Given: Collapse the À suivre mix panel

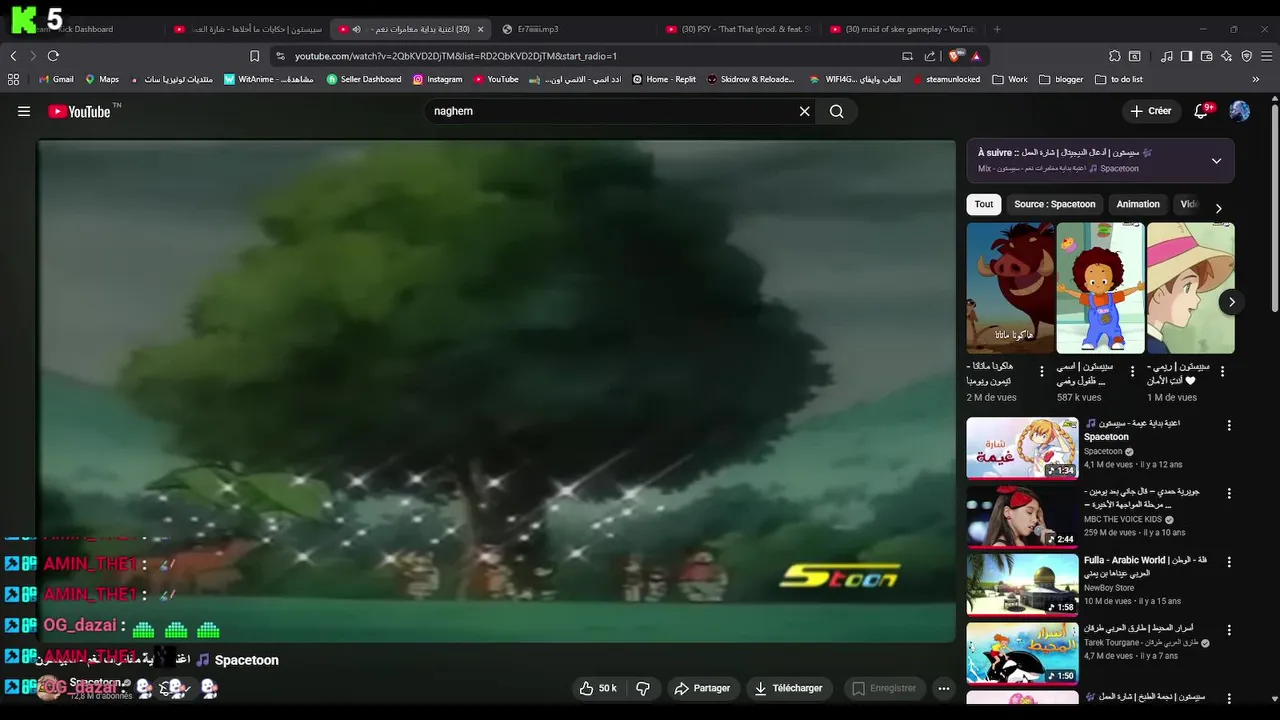Looking at the screenshot, I should click(x=1216, y=160).
